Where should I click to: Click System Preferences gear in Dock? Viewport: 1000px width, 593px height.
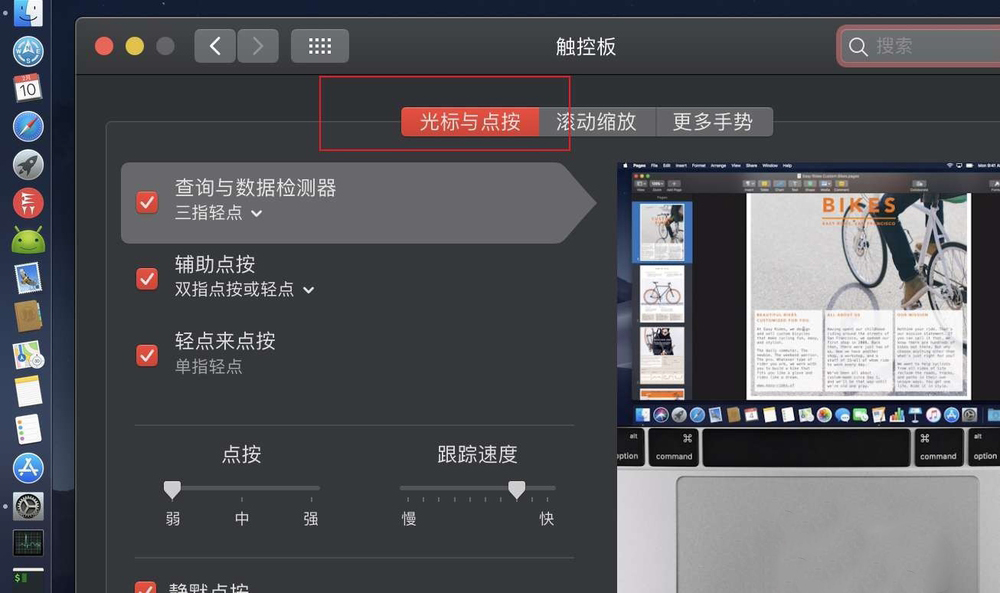pos(28,506)
